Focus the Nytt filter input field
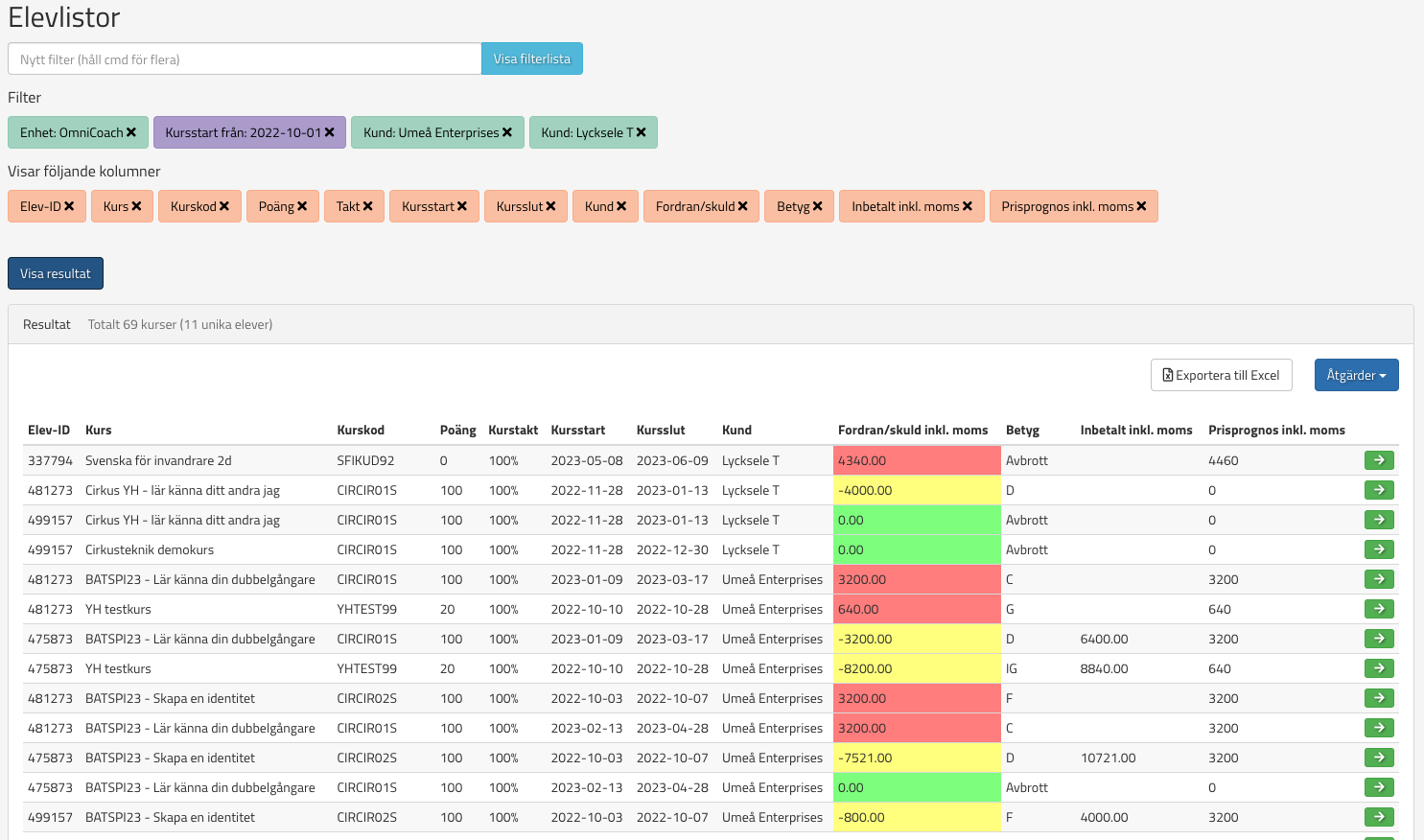The image size is (1424, 840). 245,58
